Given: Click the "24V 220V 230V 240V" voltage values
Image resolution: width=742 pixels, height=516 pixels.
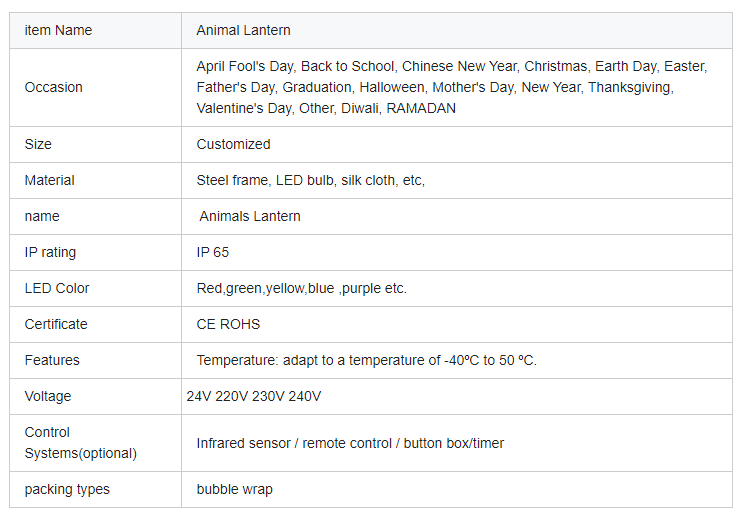Looking at the screenshot, I should pyautogui.click(x=254, y=396).
